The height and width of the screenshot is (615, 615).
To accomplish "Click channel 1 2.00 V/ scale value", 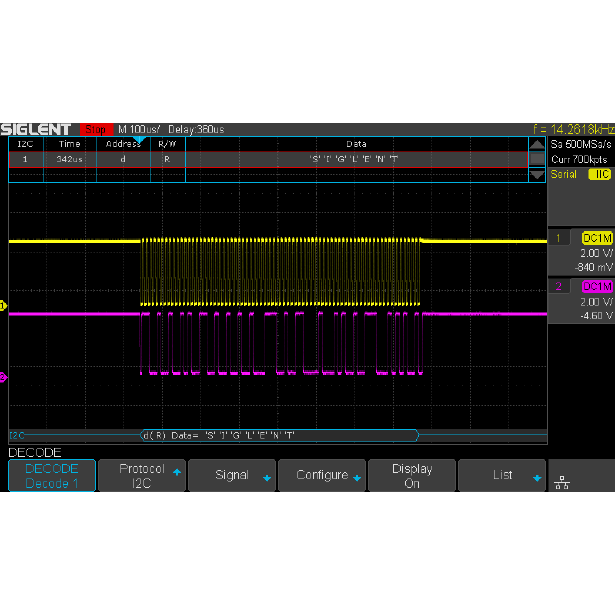I will tap(596, 253).
